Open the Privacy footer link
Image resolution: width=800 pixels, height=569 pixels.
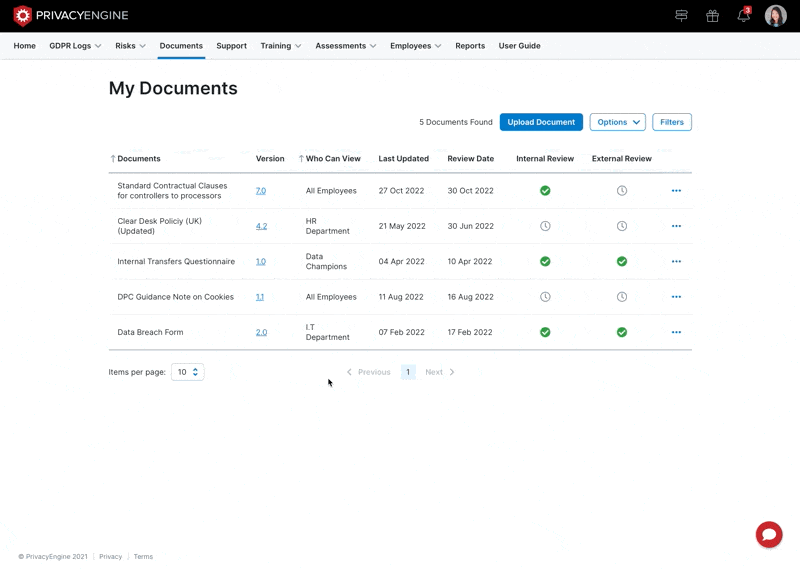(x=111, y=557)
